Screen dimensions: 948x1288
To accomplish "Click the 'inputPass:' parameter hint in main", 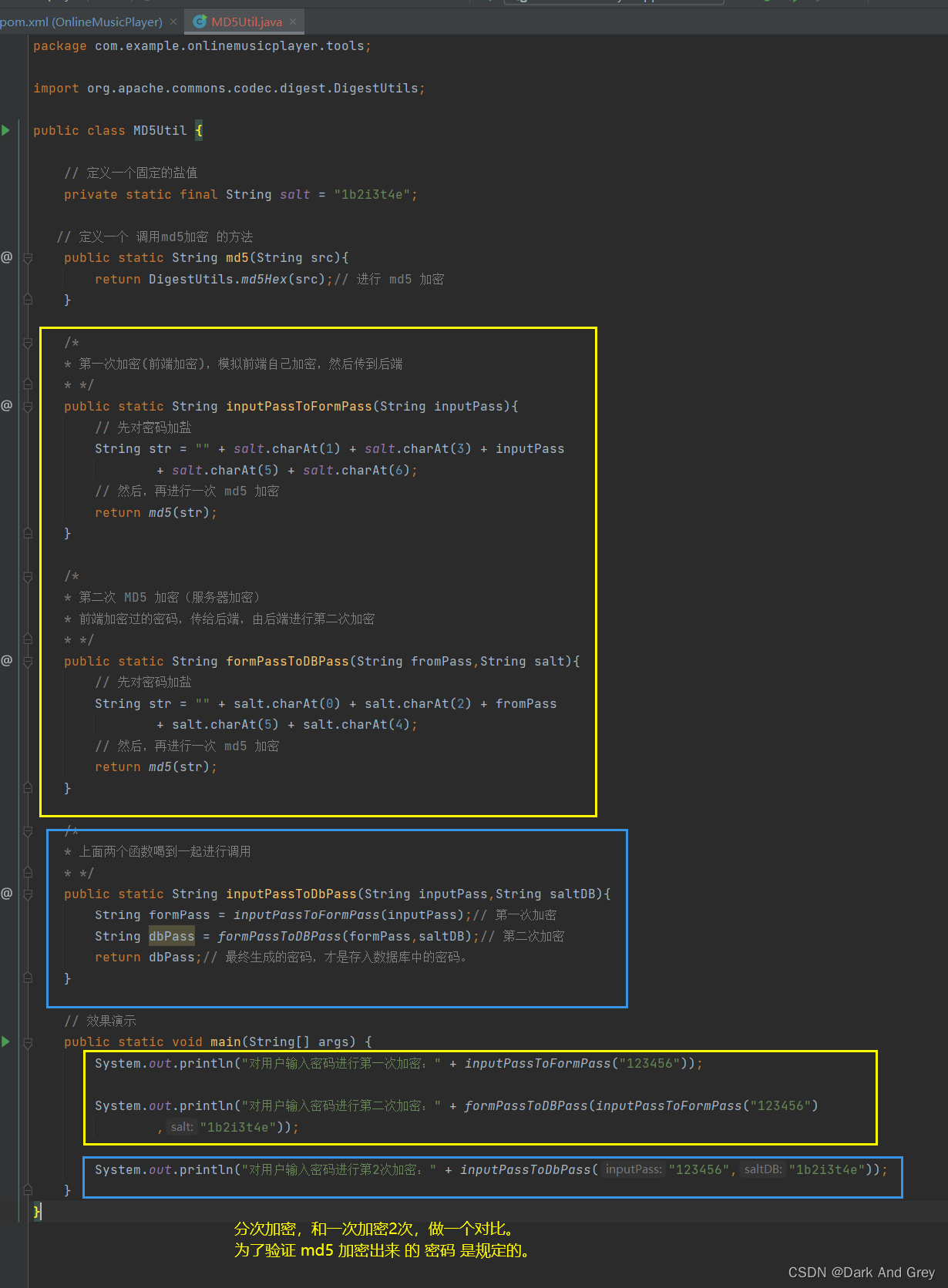I will pyautogui.click(x=634, y=1169).
